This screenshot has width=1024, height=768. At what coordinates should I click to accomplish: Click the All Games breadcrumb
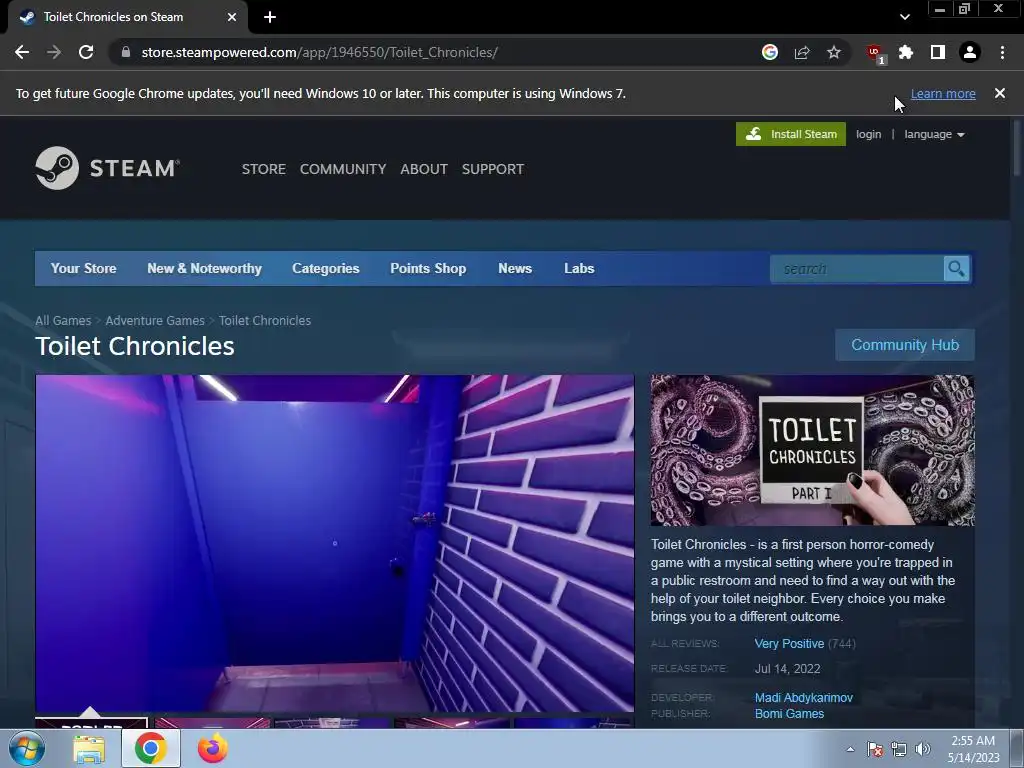tap(63, 321)
